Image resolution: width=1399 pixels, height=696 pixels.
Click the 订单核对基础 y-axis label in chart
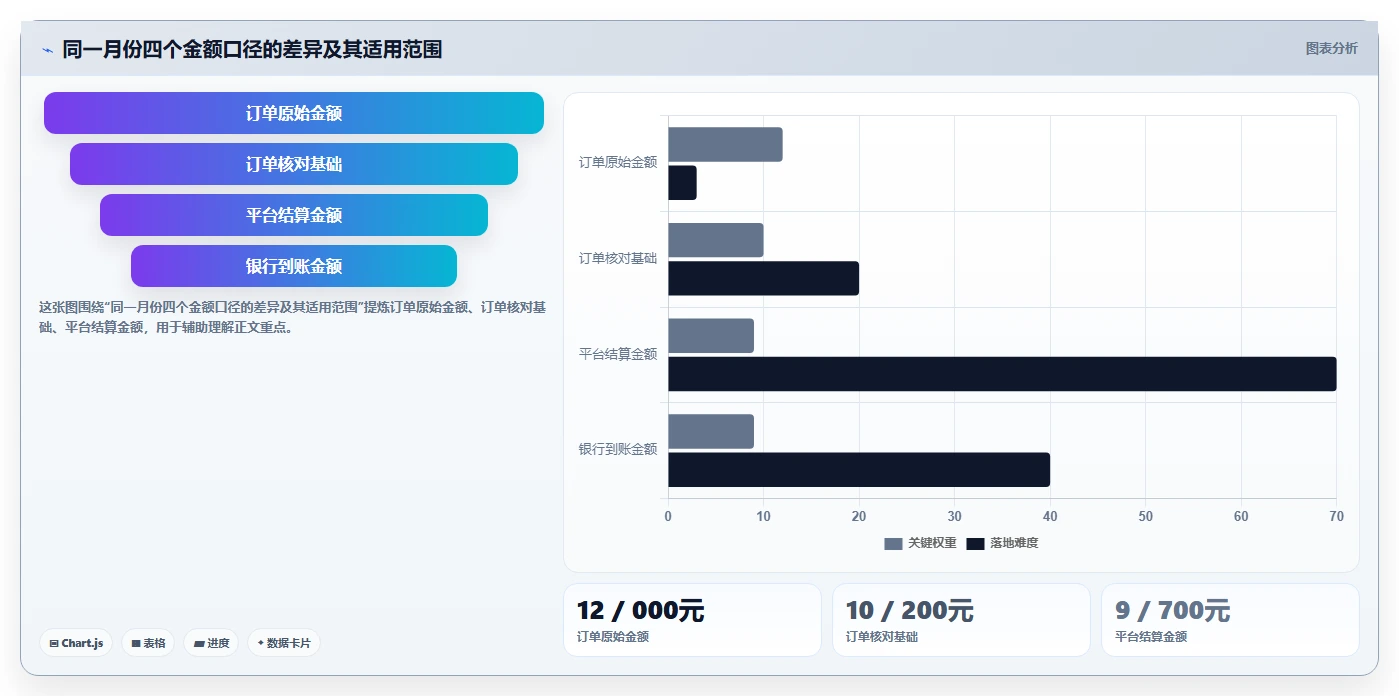(618, 258)
